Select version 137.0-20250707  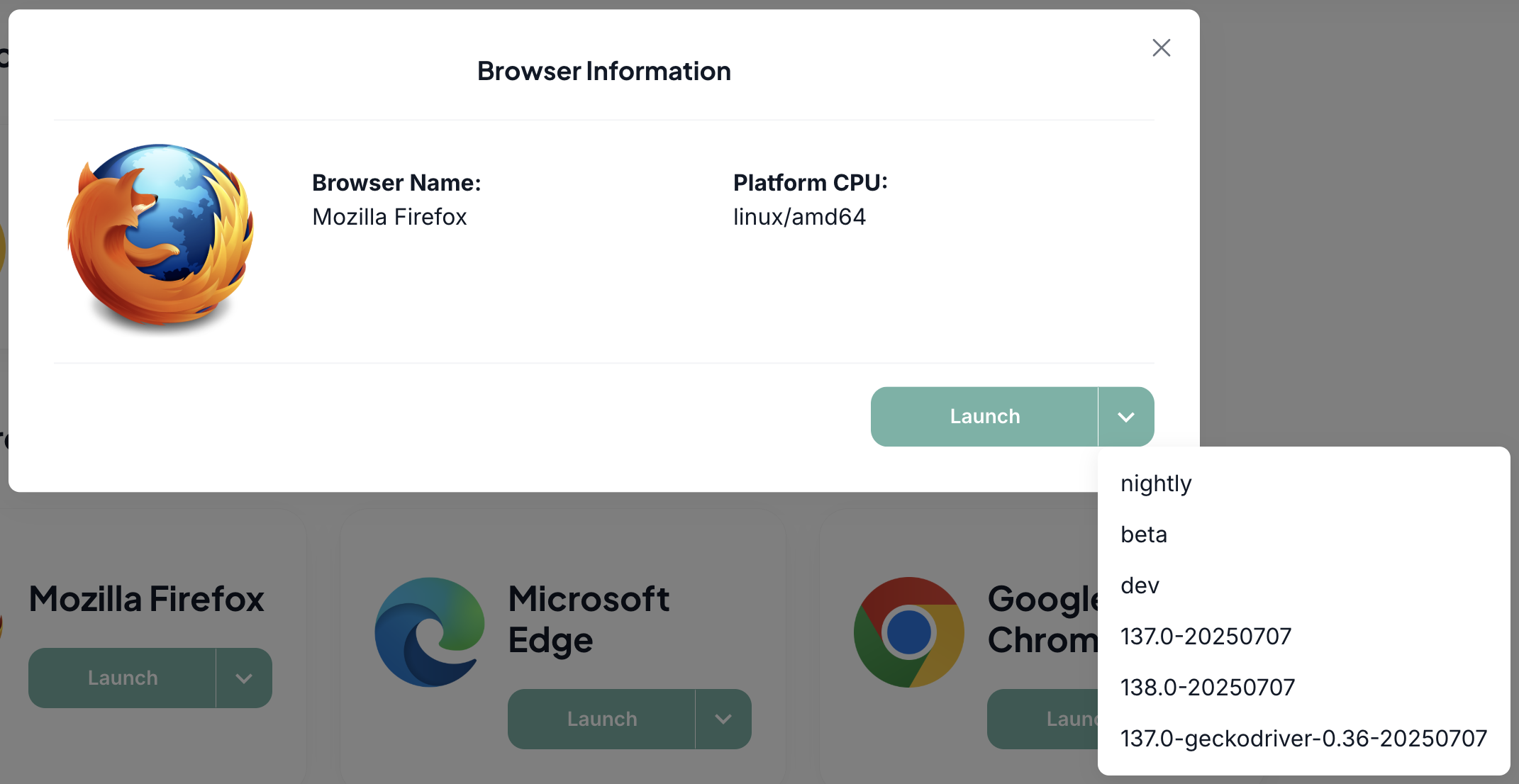tap(1303, 637)
